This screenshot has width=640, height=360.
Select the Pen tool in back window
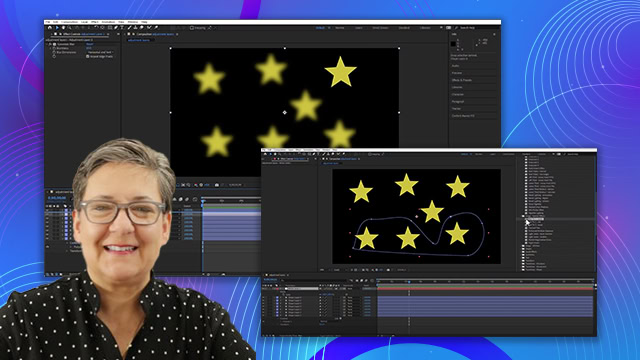[x=116, y=28]
